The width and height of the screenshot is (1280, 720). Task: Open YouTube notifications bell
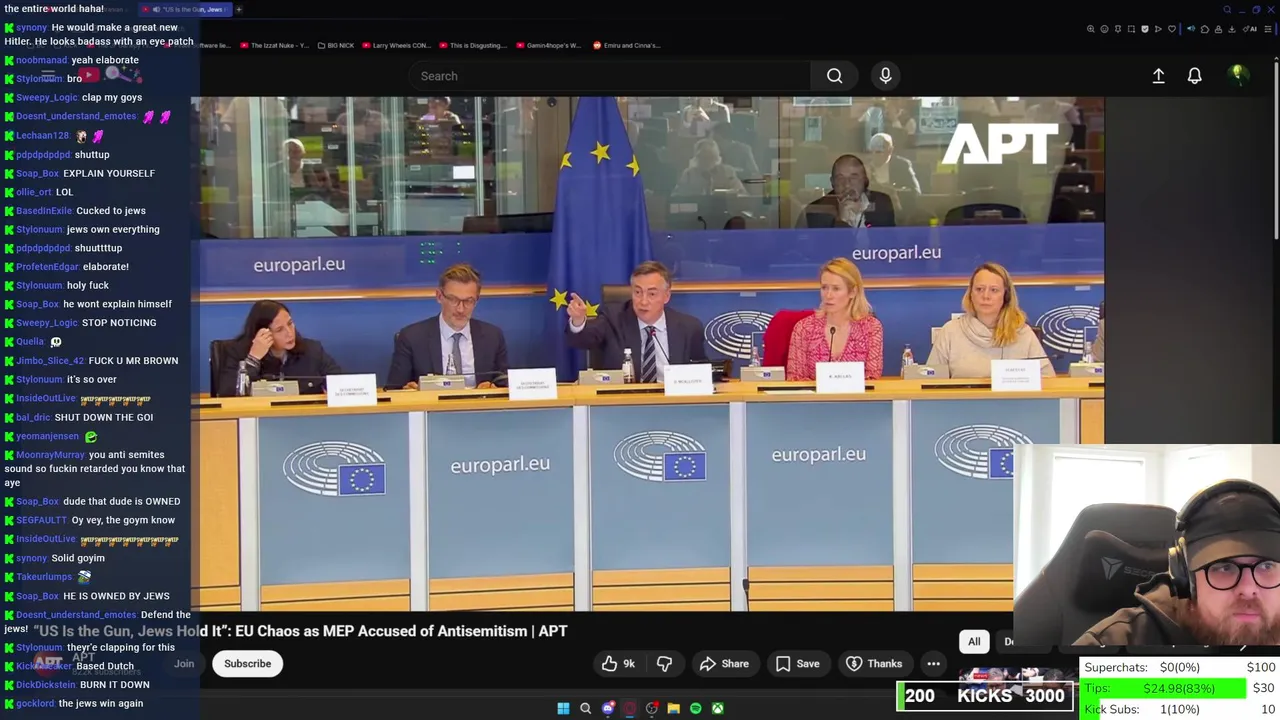tap(1194, 76)
